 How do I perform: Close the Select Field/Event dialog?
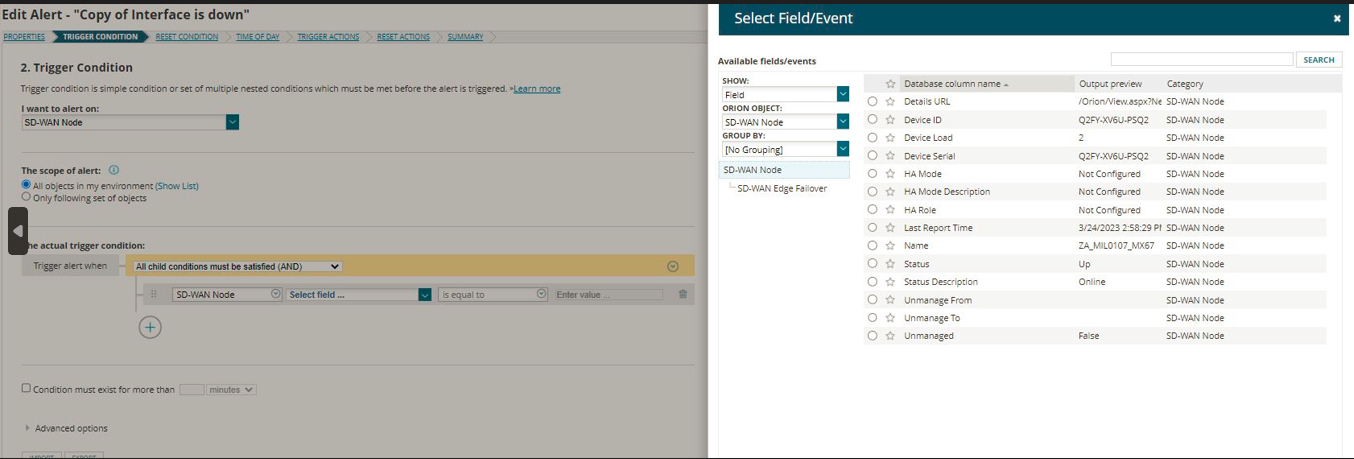point(1337,18)
